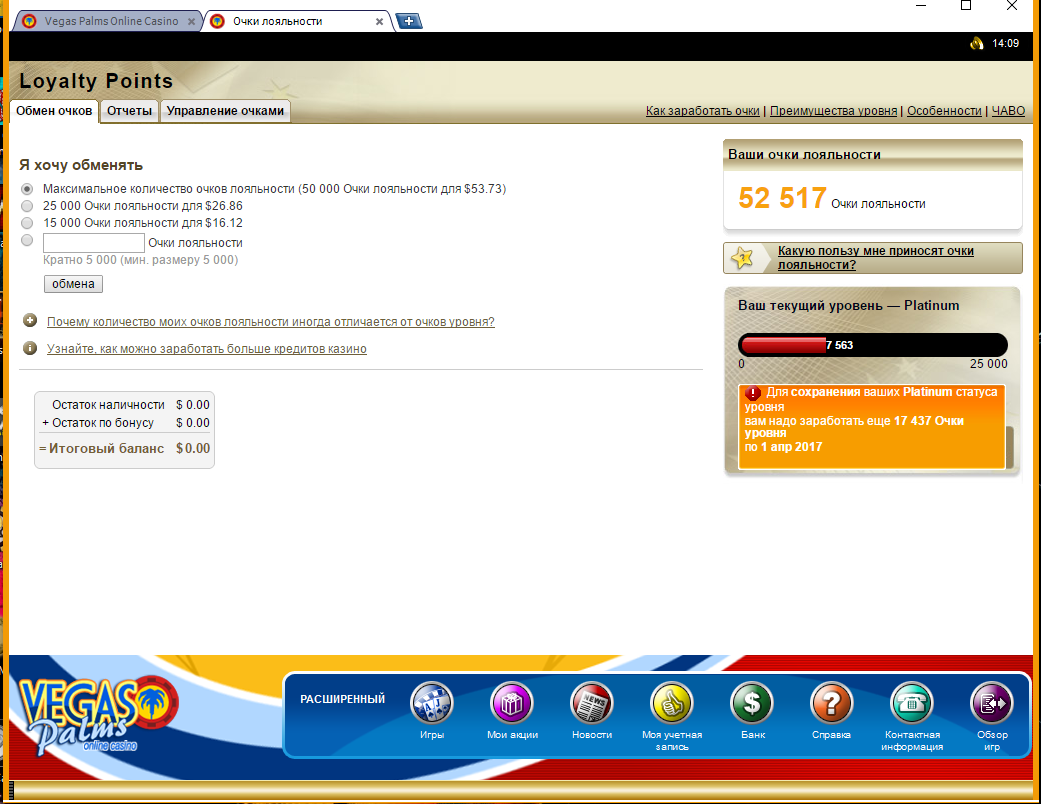The image size is (1041, 804).
Task: Select 25 000 points for $26.86 option
Action: (x=27, y=206)
